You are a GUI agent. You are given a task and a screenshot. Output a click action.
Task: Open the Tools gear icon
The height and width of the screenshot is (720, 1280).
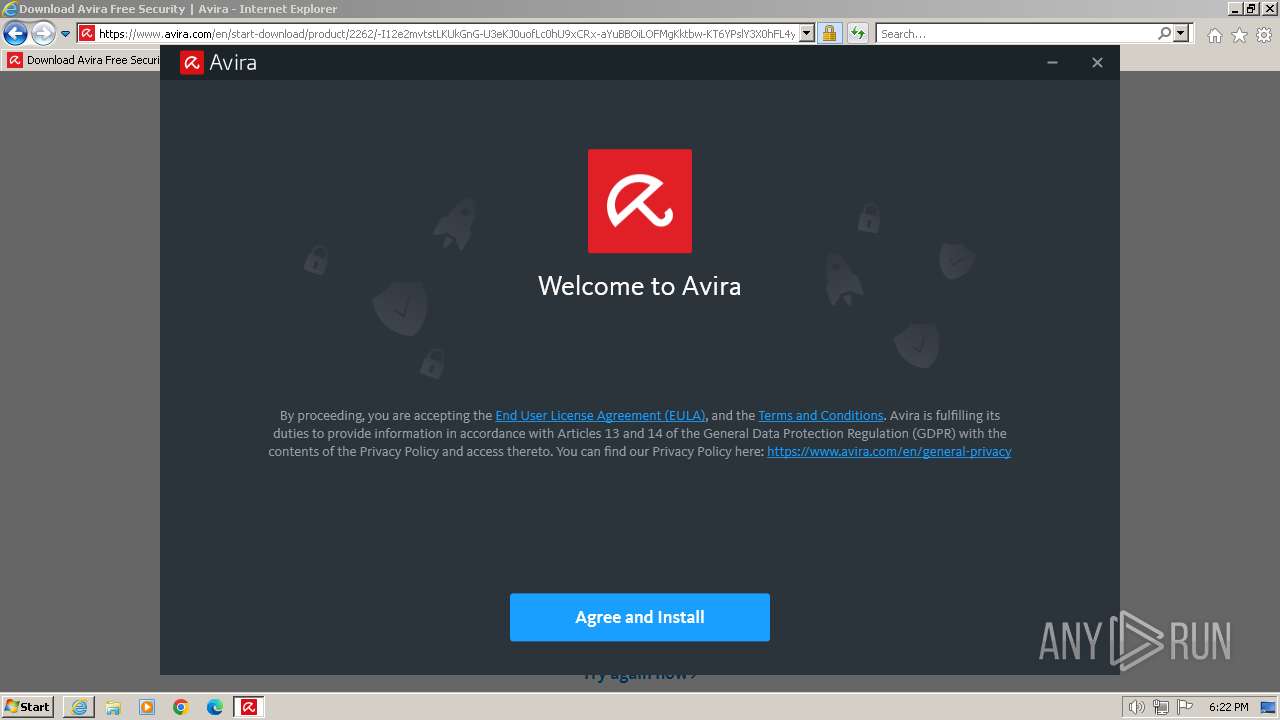pos(1264,35)
